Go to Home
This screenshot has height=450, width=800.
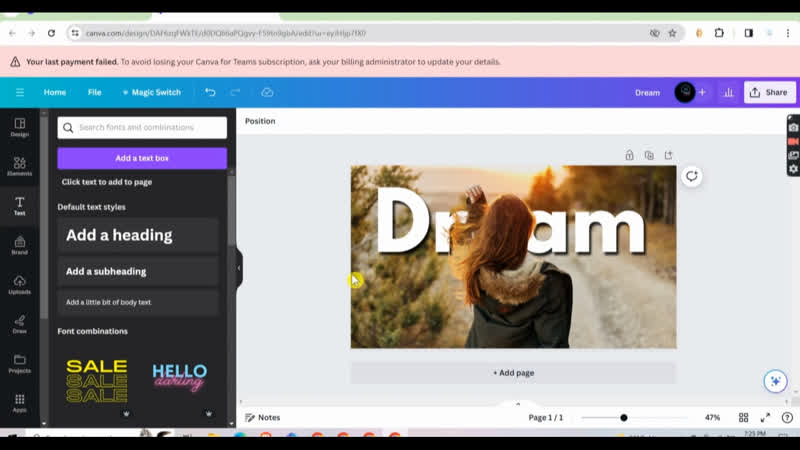pos(55,92)
